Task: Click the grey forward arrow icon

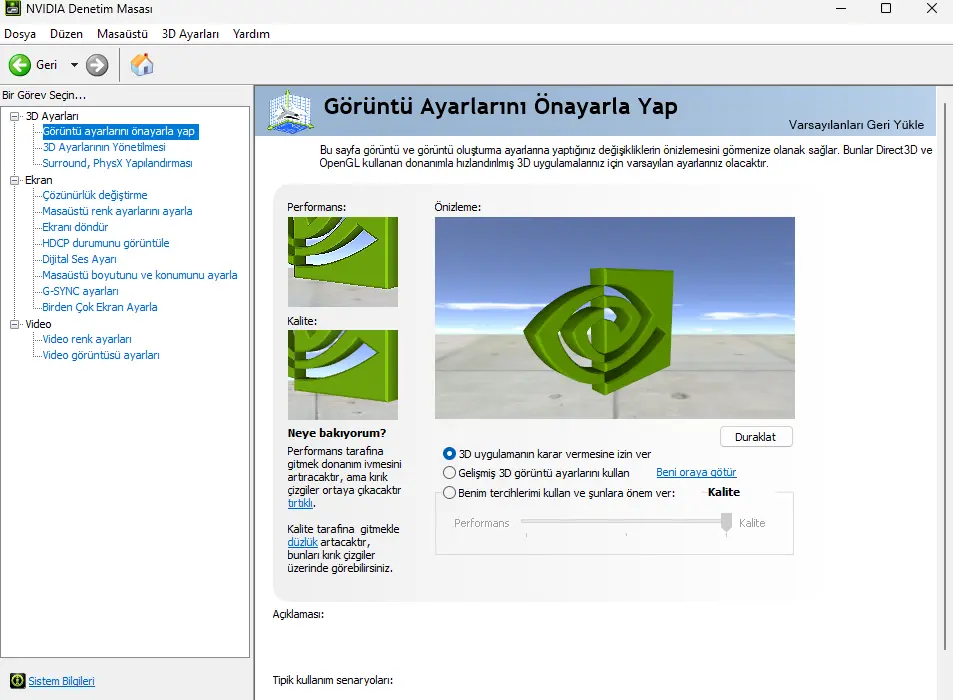Action: click(x=97, y=65)
